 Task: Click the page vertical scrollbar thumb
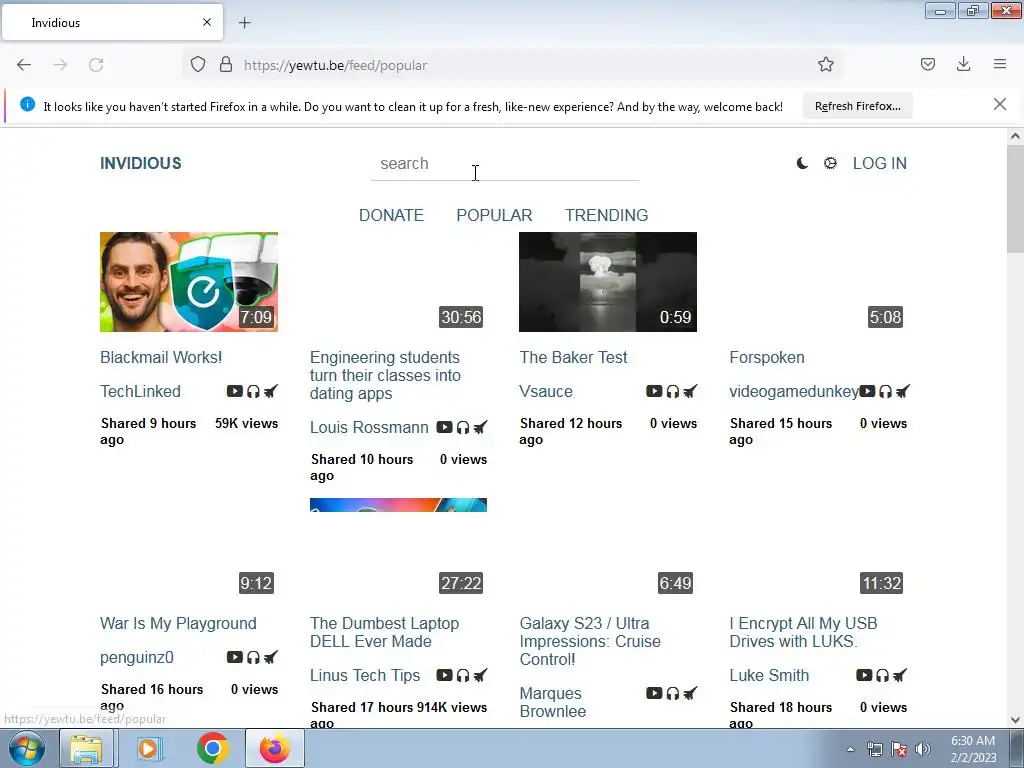pos(1015,199)
